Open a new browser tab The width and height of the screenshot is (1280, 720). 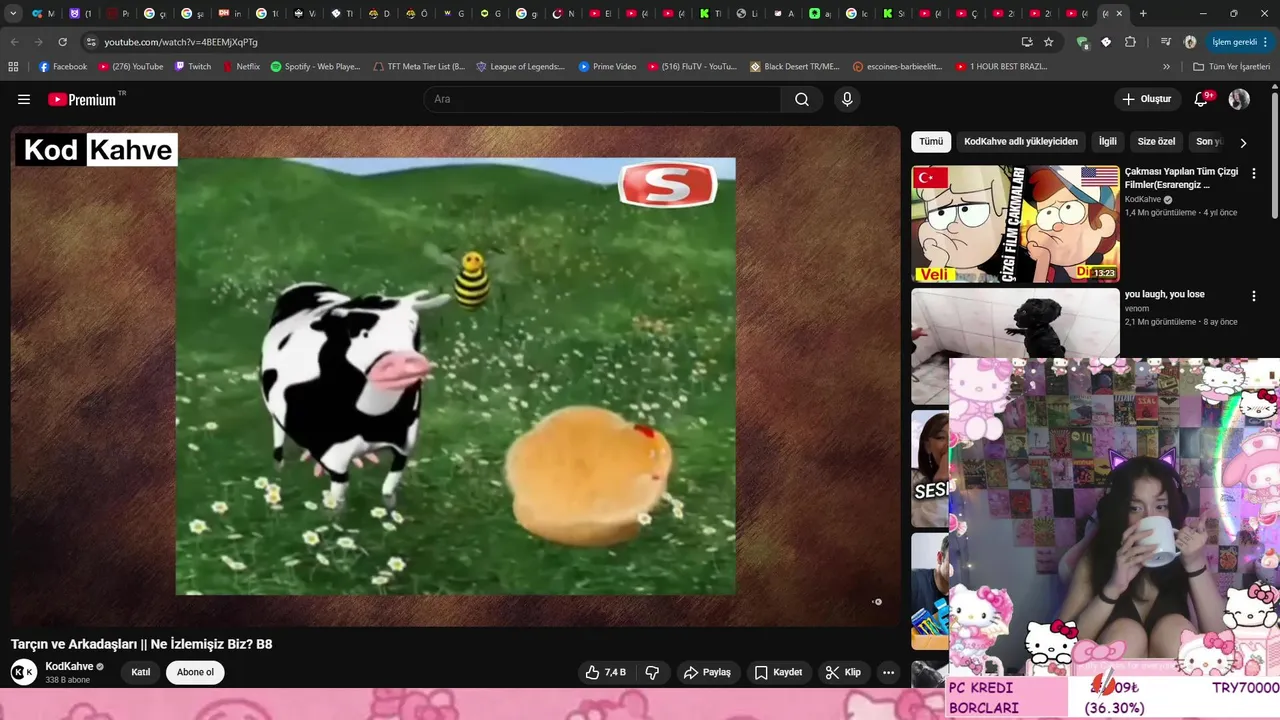click(1143, 14)
